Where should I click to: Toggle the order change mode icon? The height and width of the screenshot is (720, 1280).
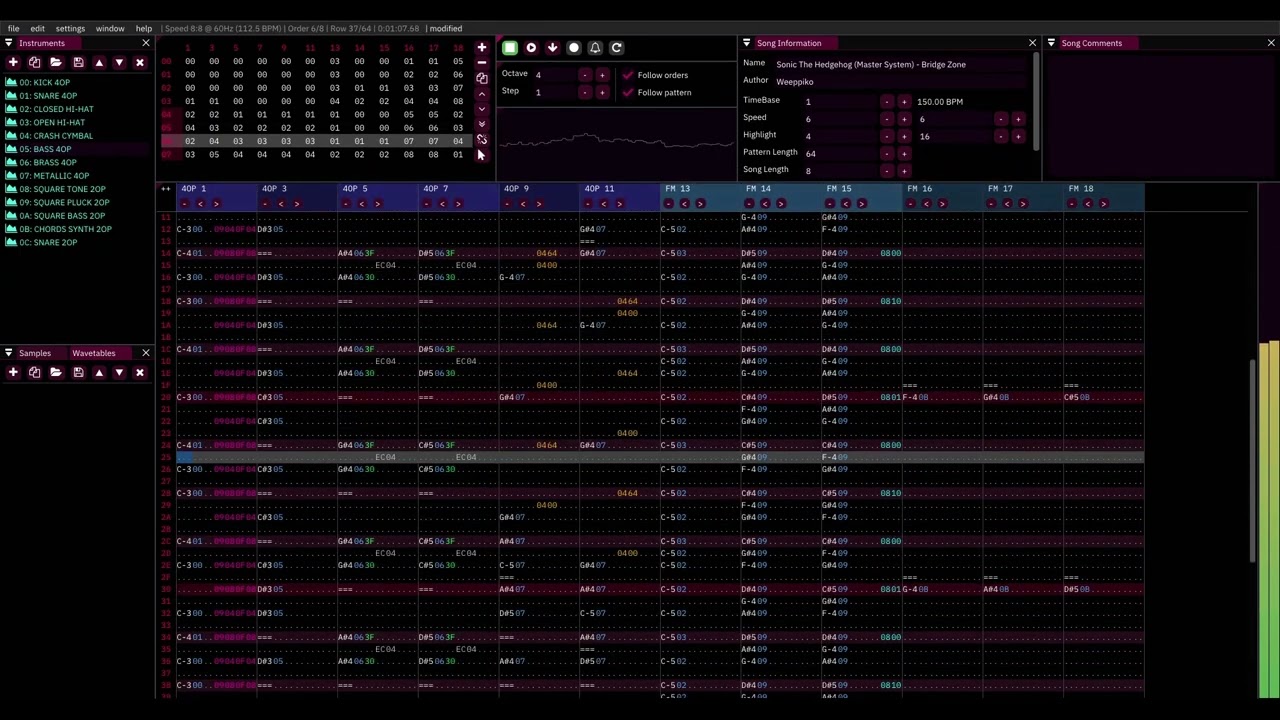pyautogui.click(x=481, y=140)
